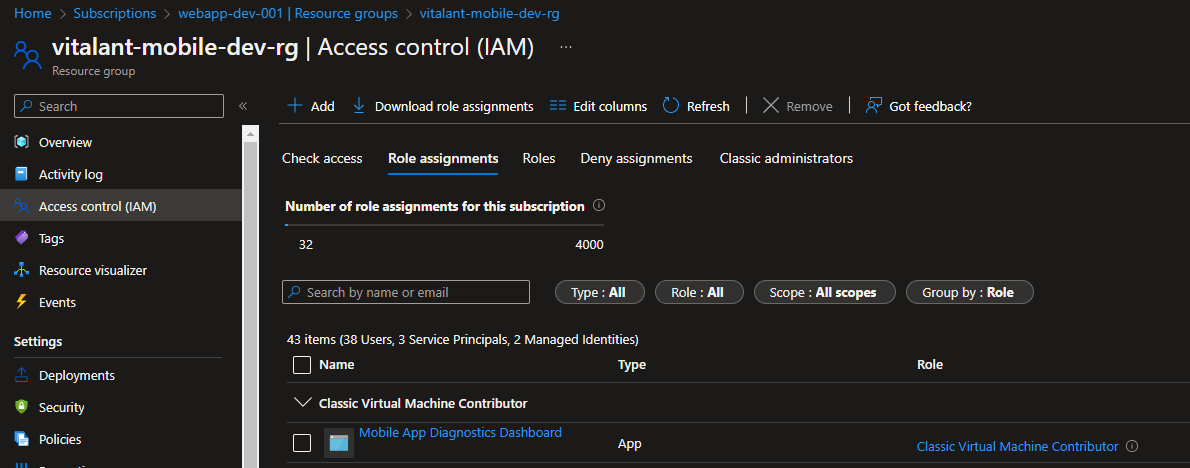Collapse the sidebar with double chevron
This screenshot has width=1190, height=468.
pos(243,105)
